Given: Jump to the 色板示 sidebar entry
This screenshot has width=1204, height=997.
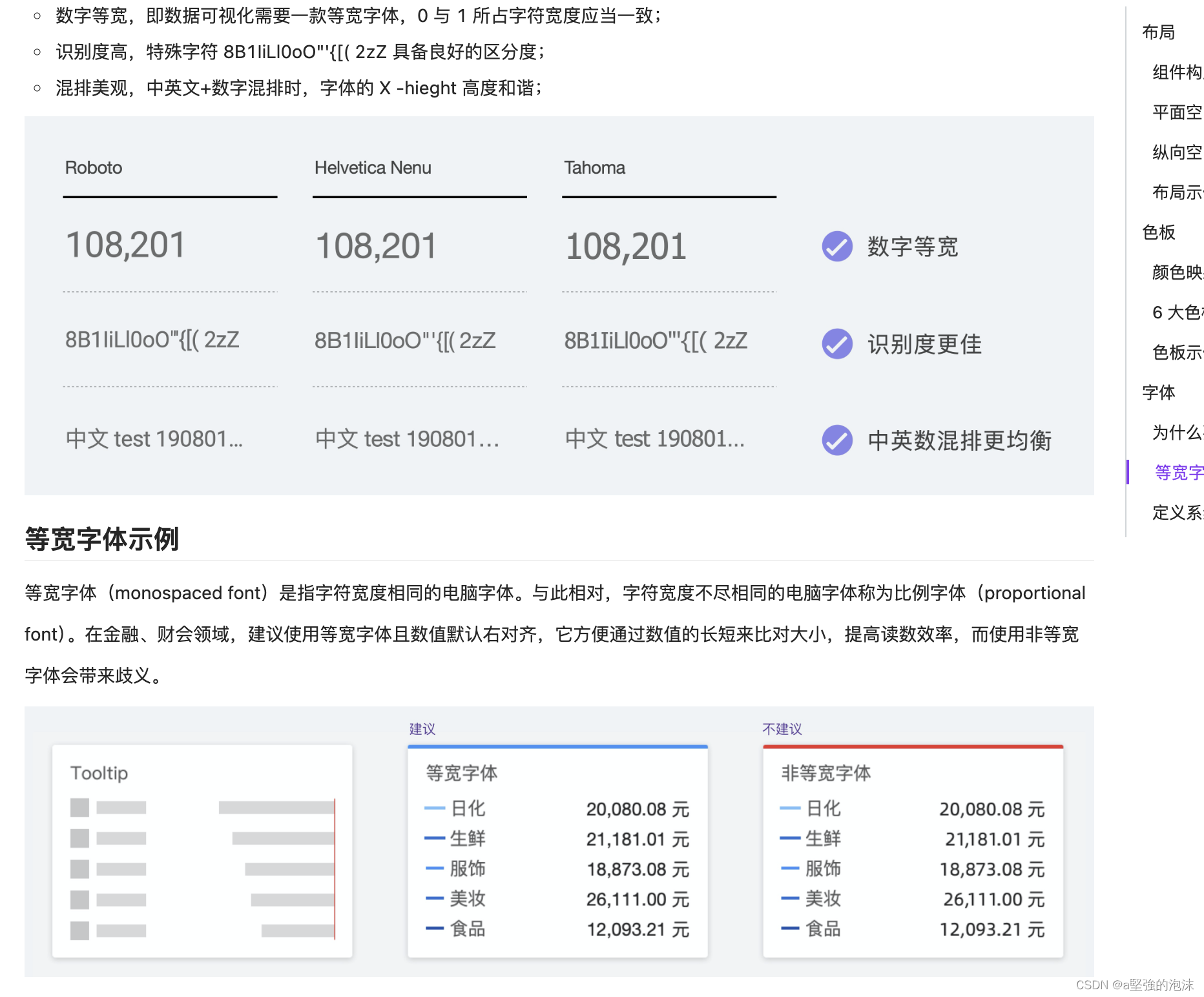Looking at the screenshot, I should pos(1178,353).
